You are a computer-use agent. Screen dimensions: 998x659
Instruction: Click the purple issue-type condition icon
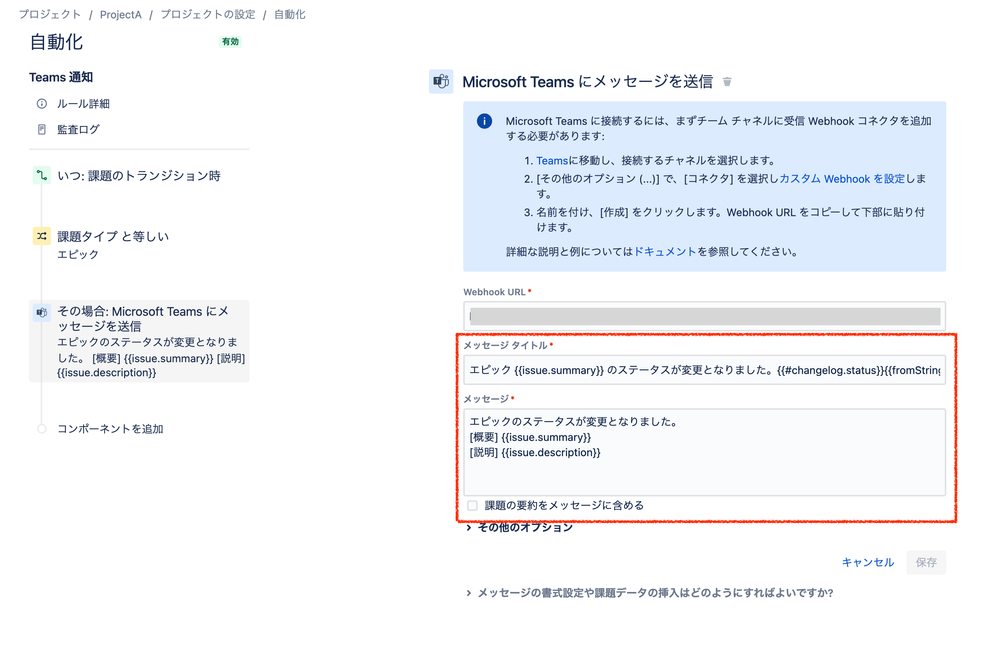click(x=41, y=235)
